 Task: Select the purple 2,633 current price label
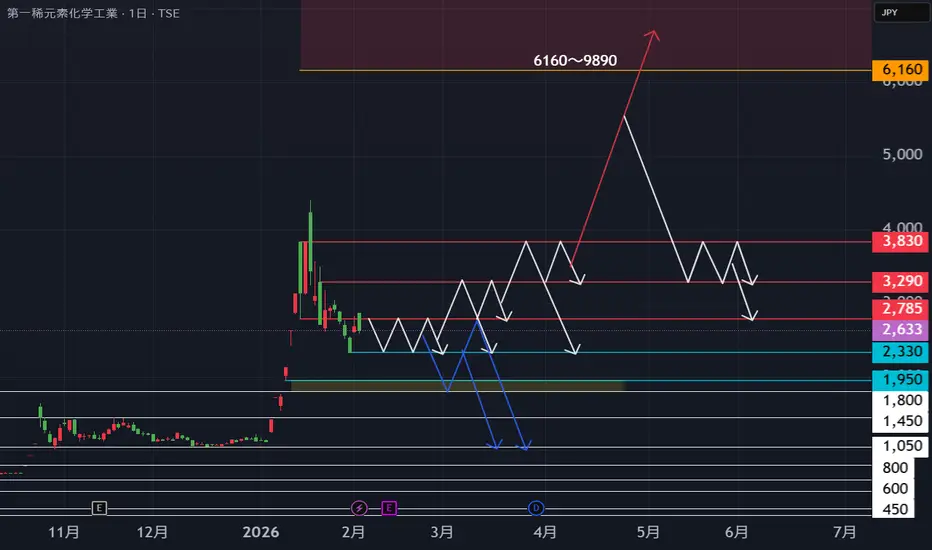coord(900,329)
